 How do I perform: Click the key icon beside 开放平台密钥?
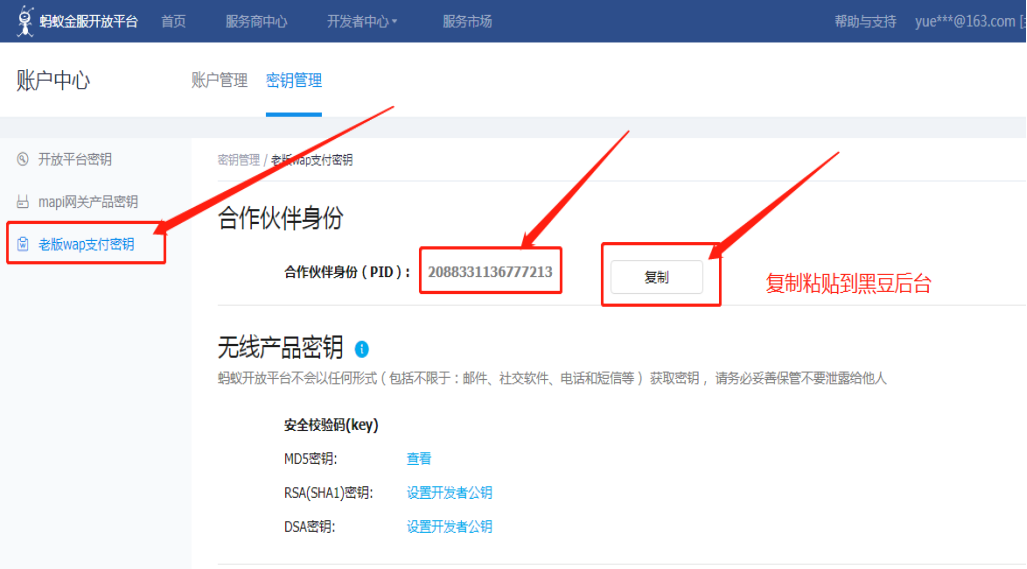coord(23,159)
